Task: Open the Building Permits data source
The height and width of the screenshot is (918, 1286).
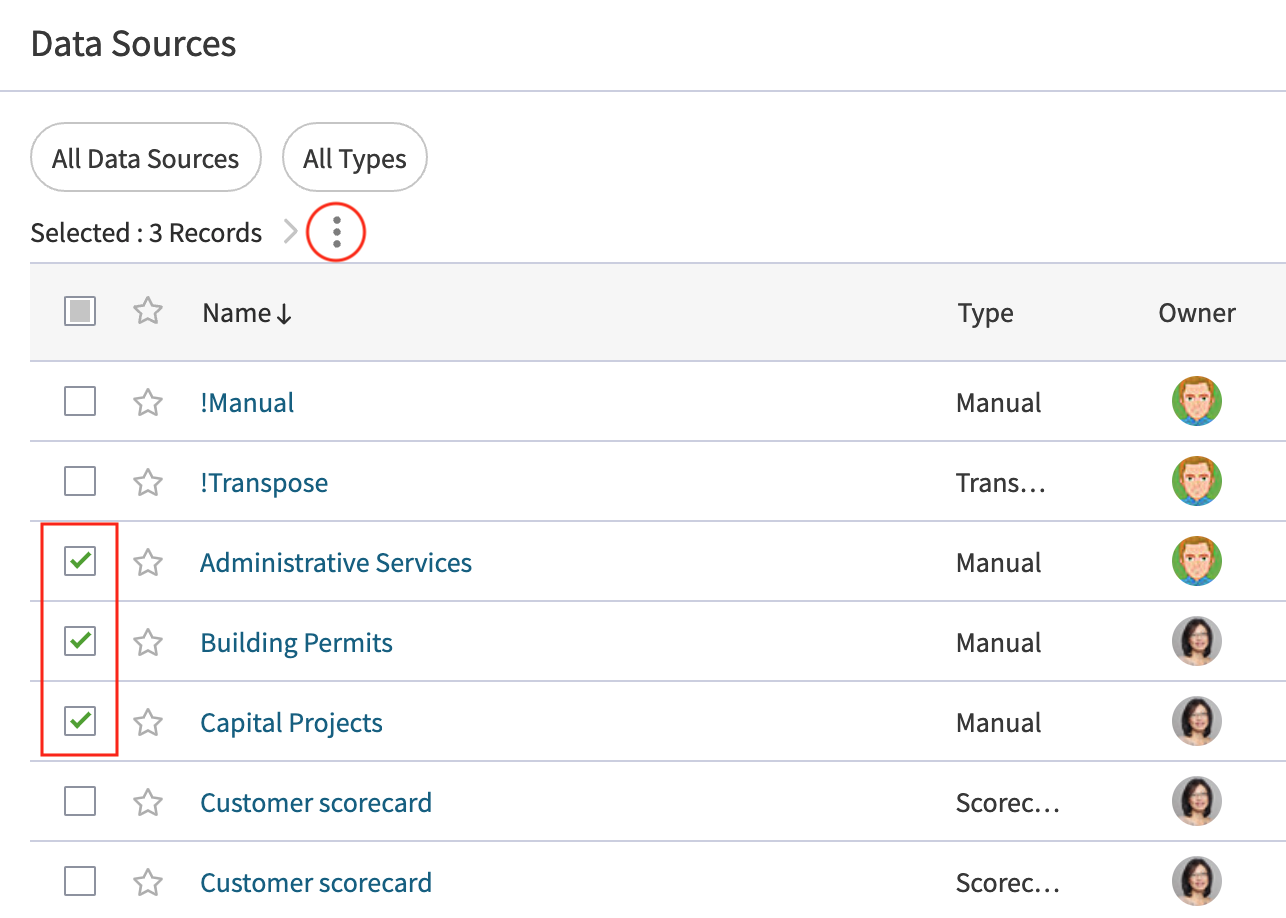Action: [x=296, y=642]
